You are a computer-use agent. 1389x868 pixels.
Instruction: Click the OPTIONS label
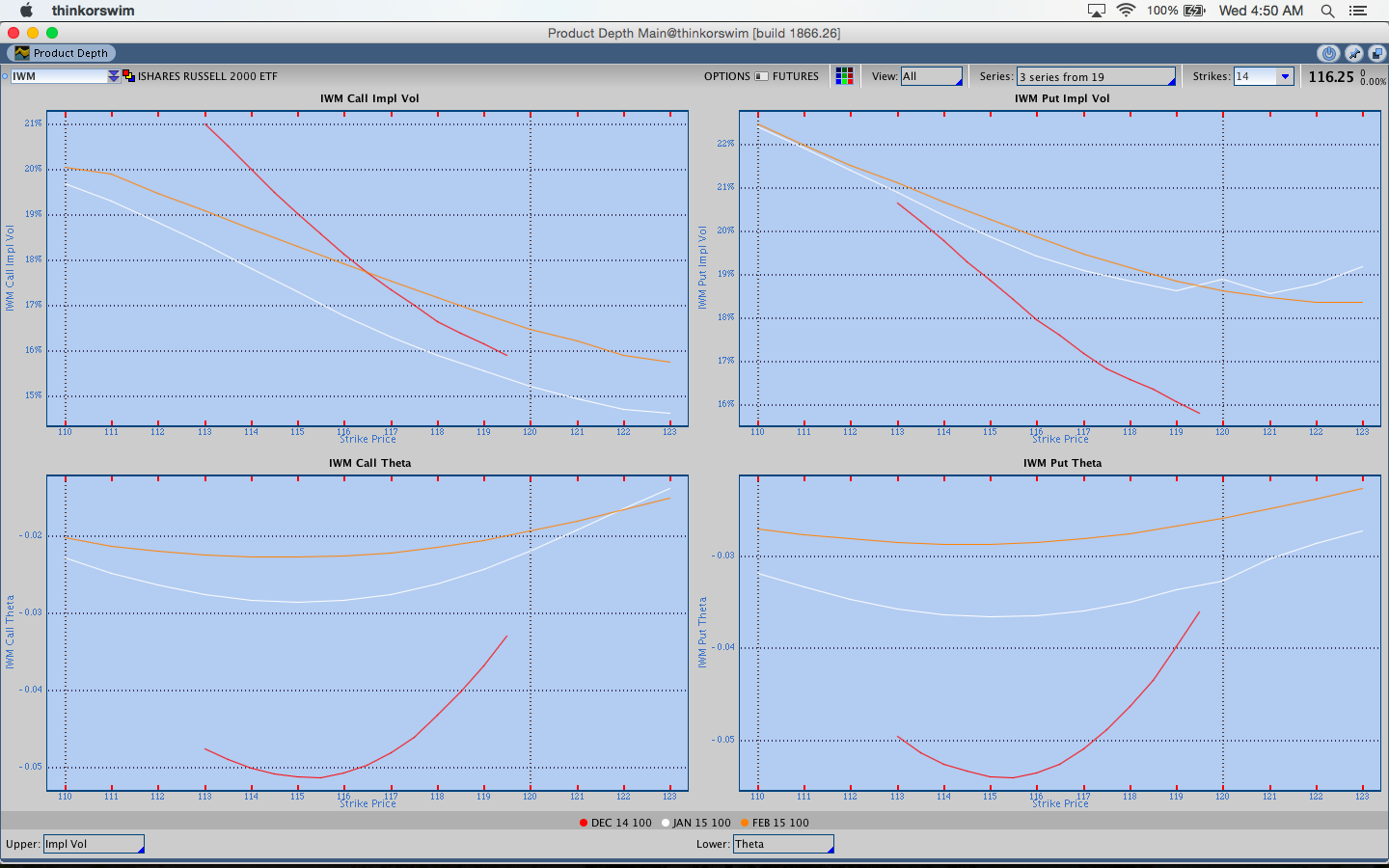pos(727,76)
